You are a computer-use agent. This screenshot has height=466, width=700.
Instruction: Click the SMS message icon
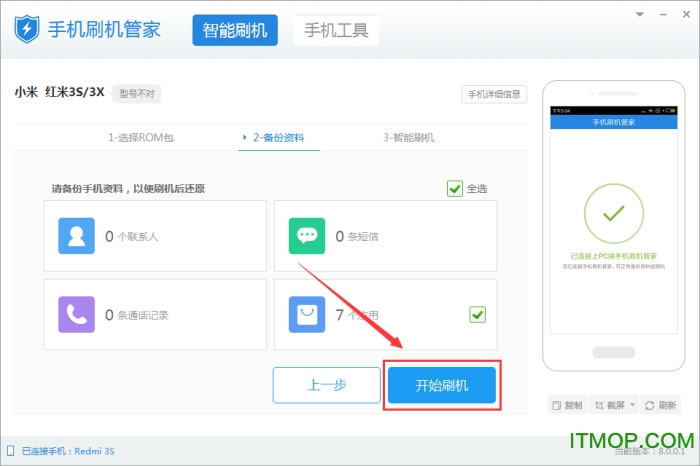point(307,236)
